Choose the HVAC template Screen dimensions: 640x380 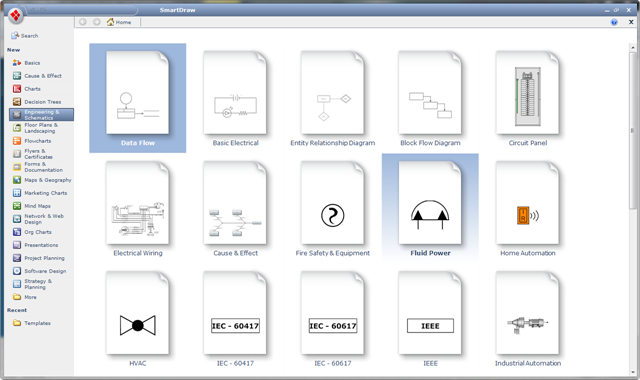pyautogui.click(x=138, y=319)
